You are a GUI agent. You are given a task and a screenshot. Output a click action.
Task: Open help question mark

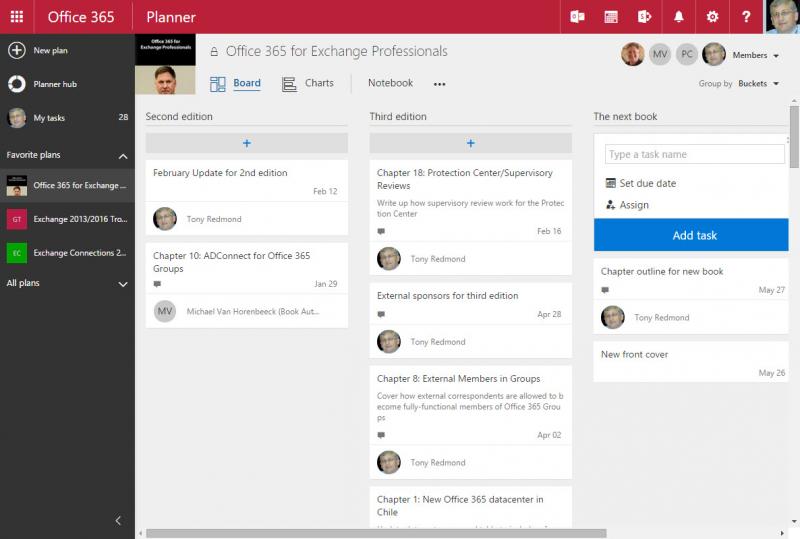746,17
